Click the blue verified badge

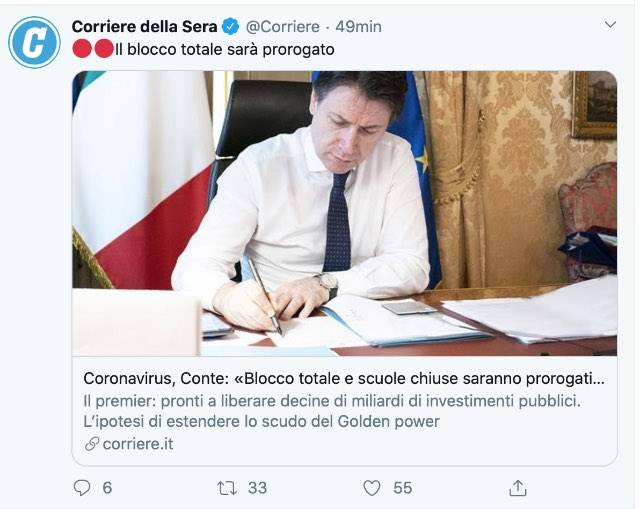click(230, 27)
